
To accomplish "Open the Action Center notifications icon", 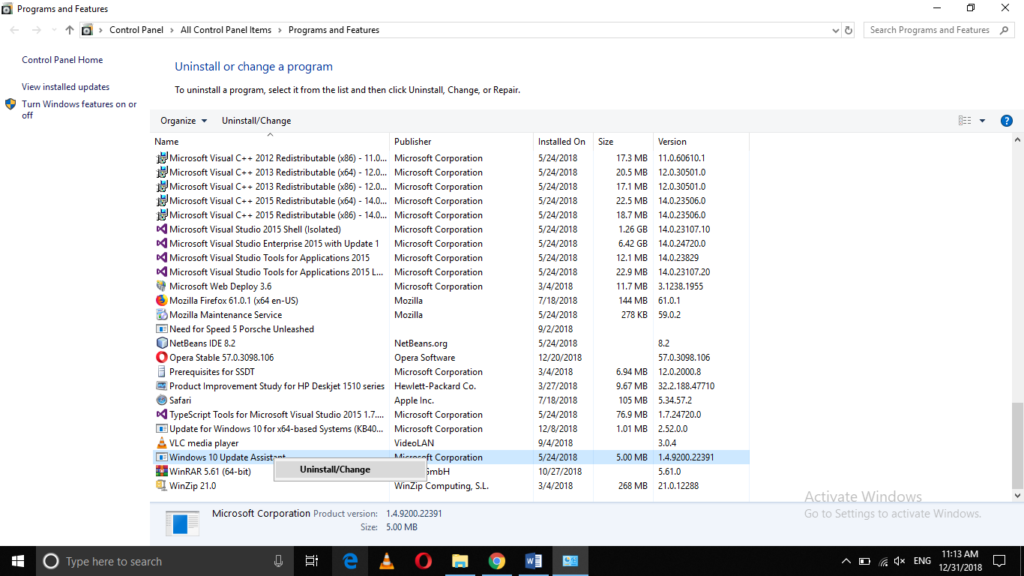I will (x=999, y=561).
